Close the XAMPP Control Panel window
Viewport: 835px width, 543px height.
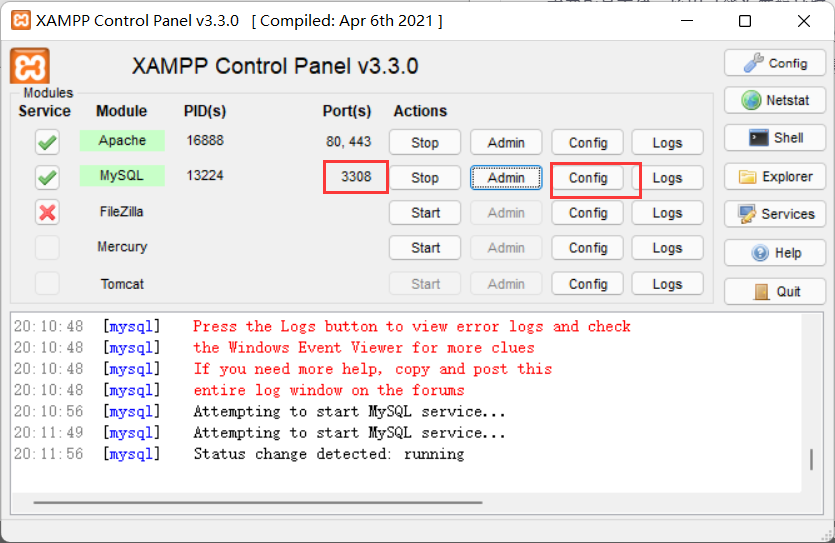(804, 21)
